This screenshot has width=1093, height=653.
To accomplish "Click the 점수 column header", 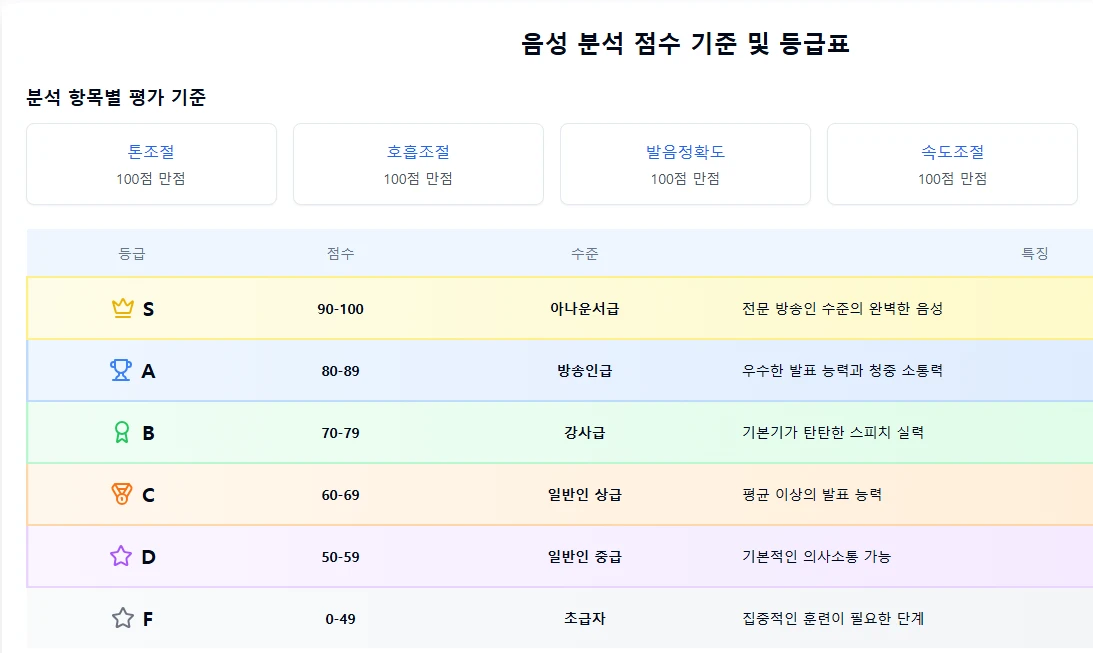I will 341,254.
